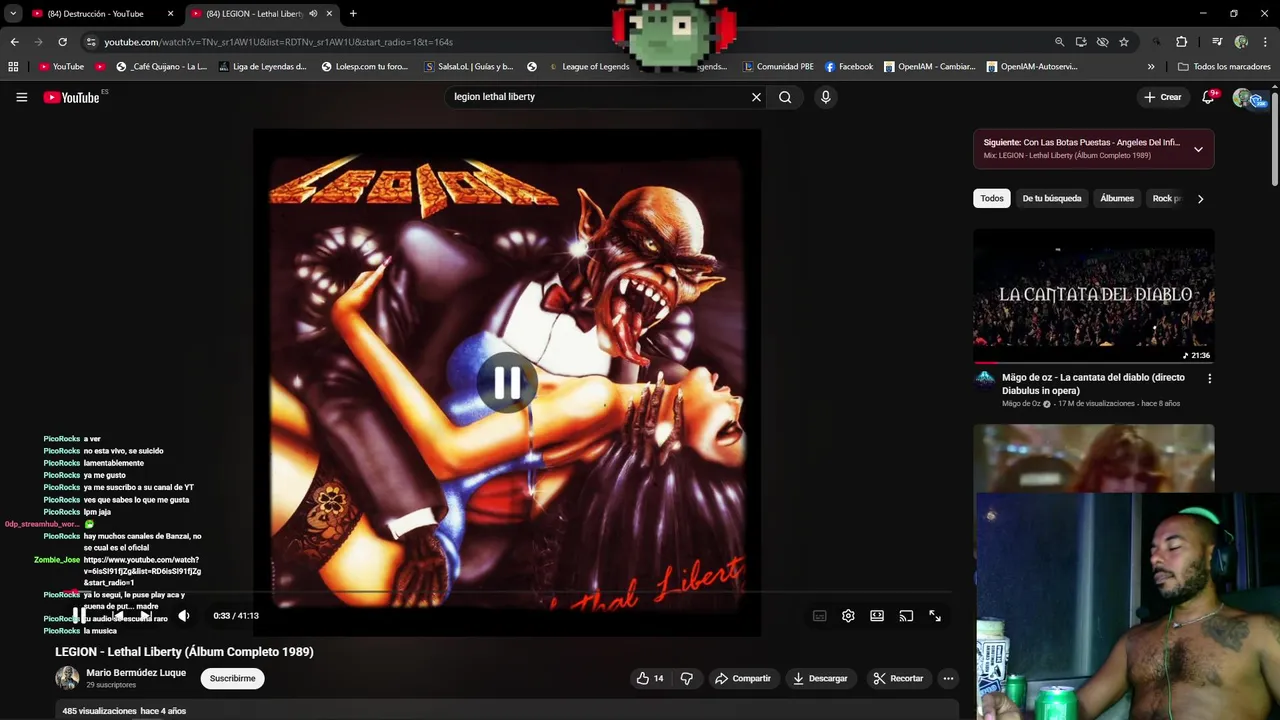
Task: Go to YouTube home via logo
Action: (72, 97)
